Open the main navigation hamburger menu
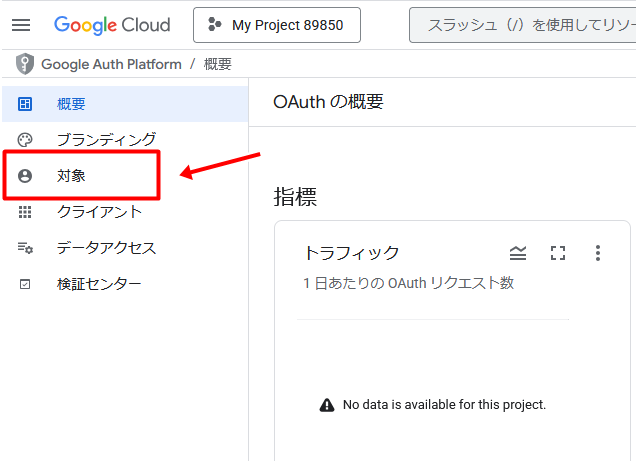The image size is (636, 461). click(x=21, y=25)
